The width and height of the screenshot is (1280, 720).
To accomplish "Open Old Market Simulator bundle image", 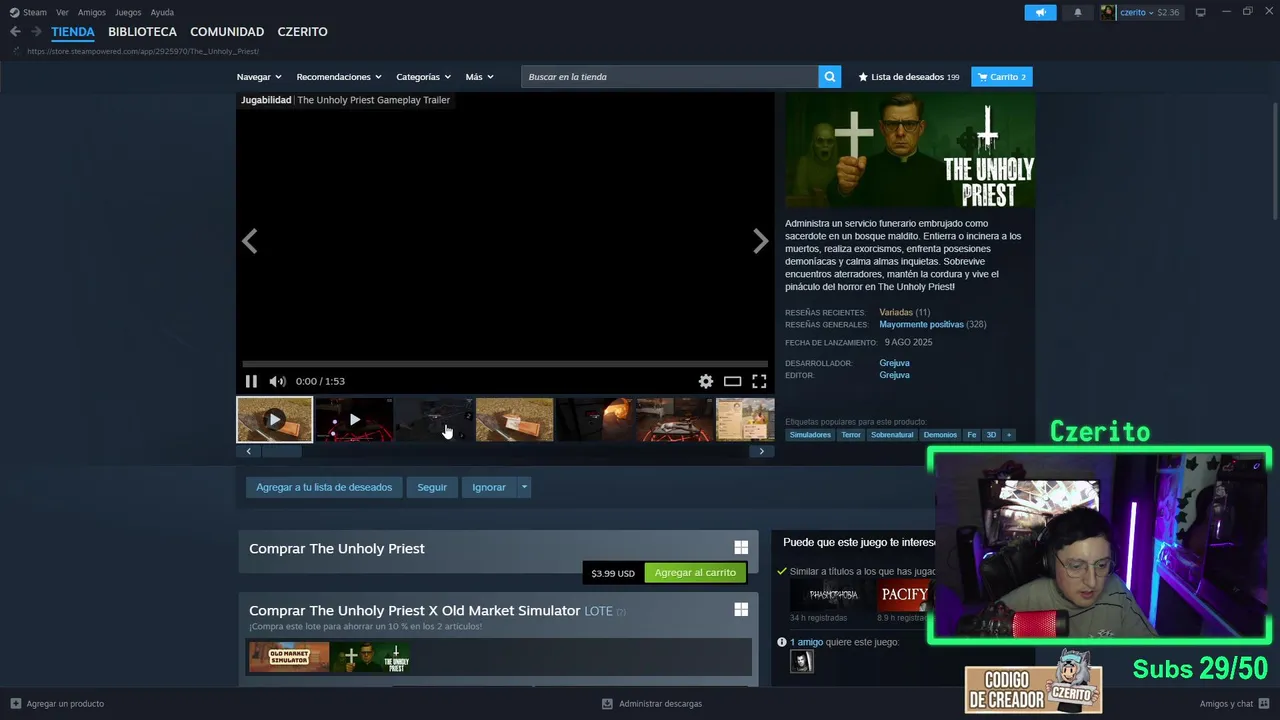I will point(289,657).
